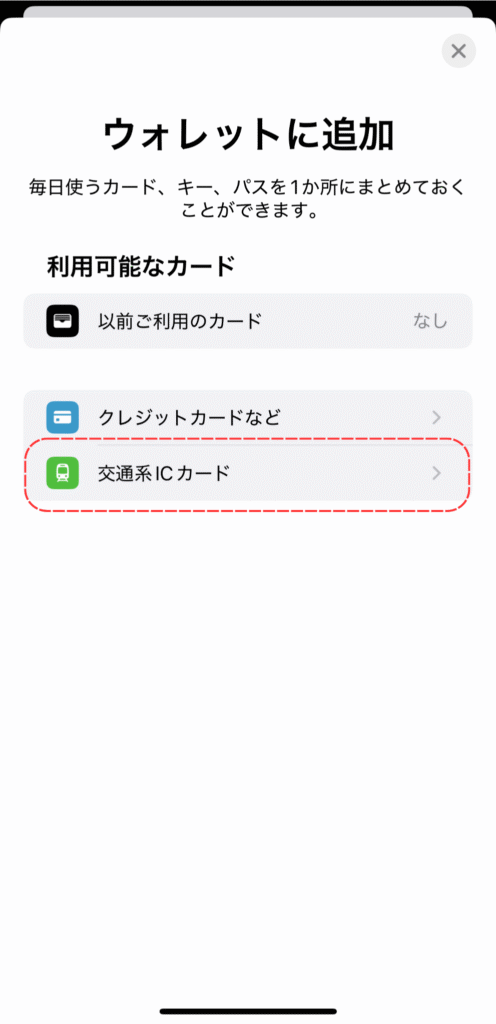Tap the green train icon

[63, 473]
